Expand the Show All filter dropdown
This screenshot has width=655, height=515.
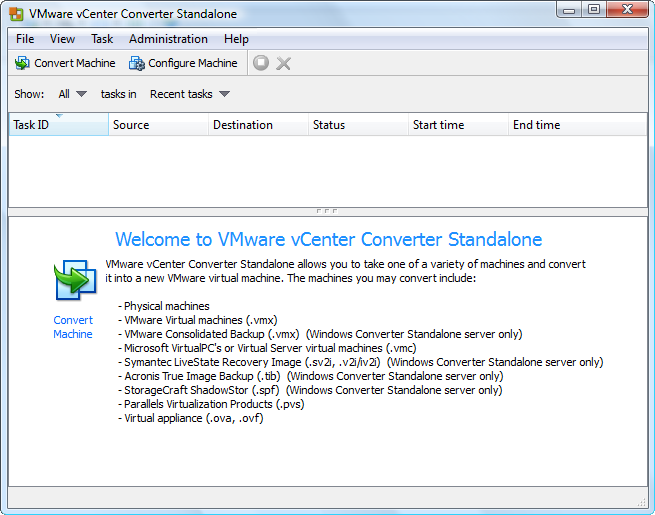coord(72,94)
